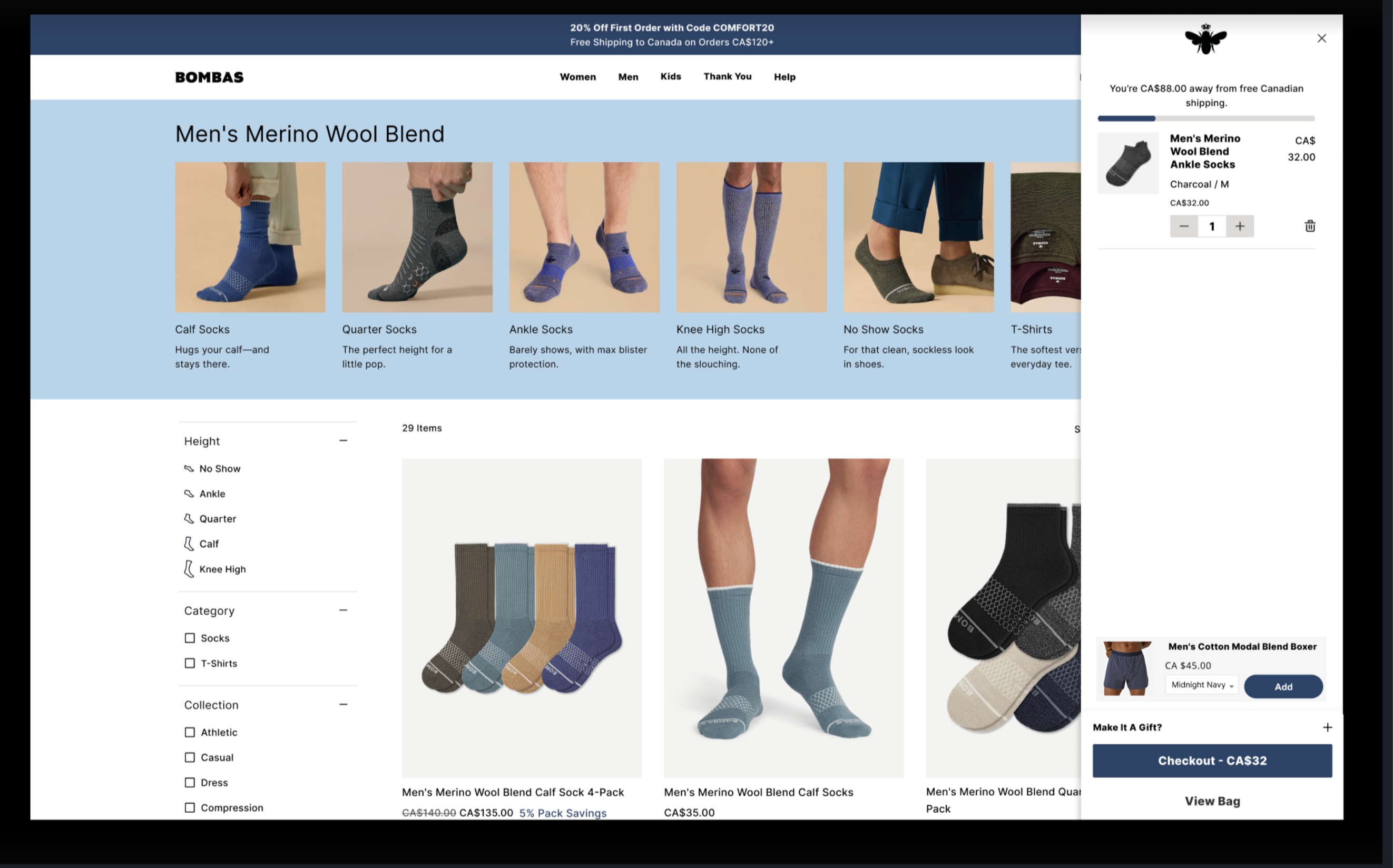The width and height of the screenshot is (1393, 868).
Task: Collapse the Collection filter section
Action: coord(344,704)
